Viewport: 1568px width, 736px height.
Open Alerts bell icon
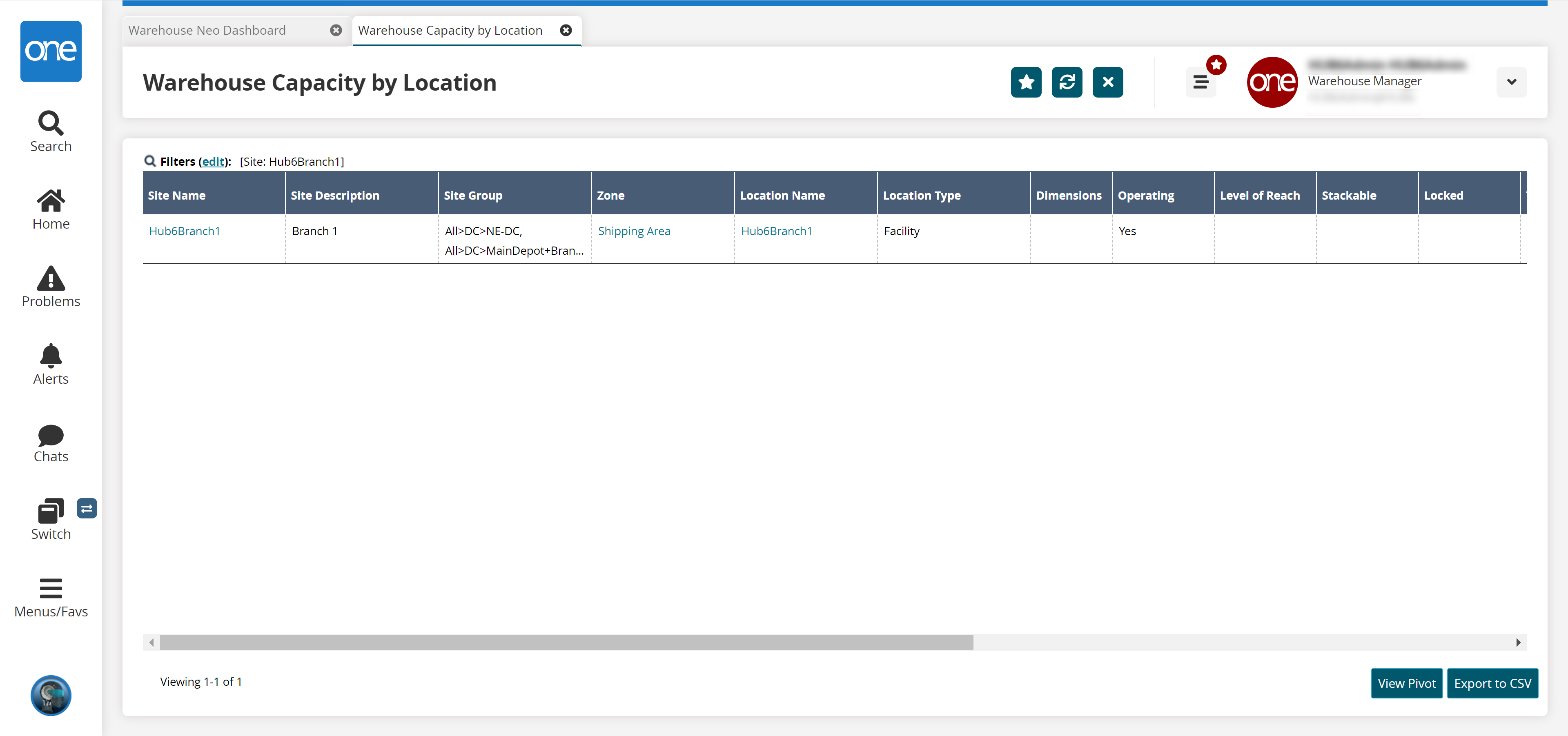pyautogui.click(x=51, y=356)
